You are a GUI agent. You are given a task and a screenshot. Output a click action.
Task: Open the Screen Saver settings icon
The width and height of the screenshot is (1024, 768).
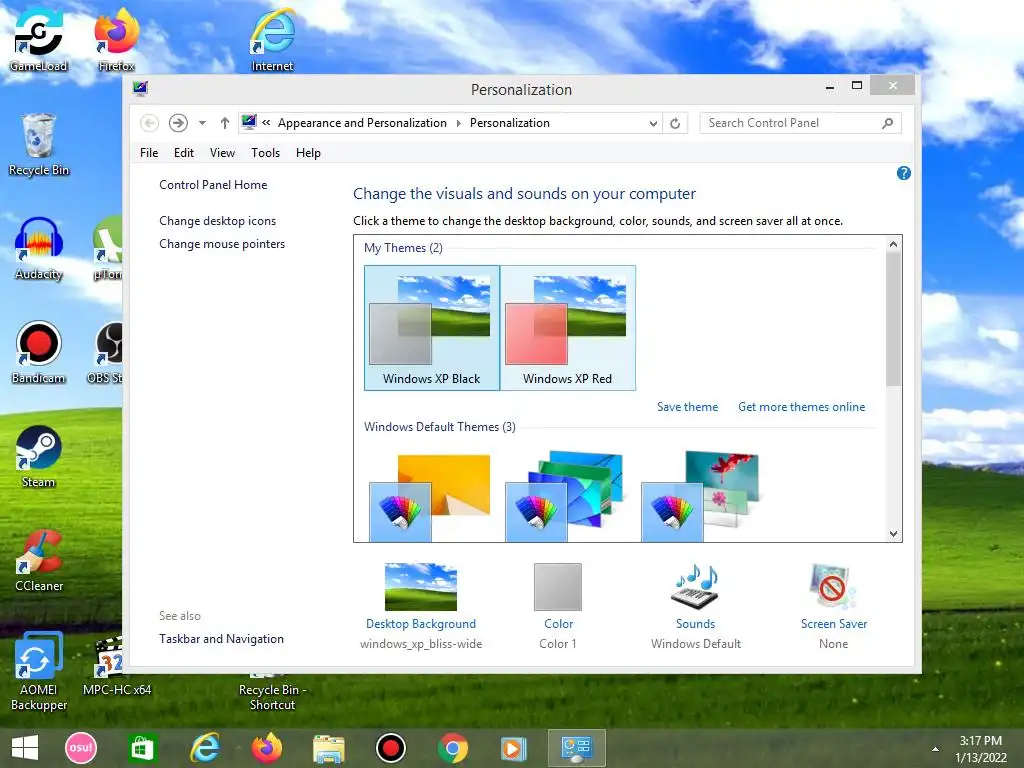[x=833, y=586]
